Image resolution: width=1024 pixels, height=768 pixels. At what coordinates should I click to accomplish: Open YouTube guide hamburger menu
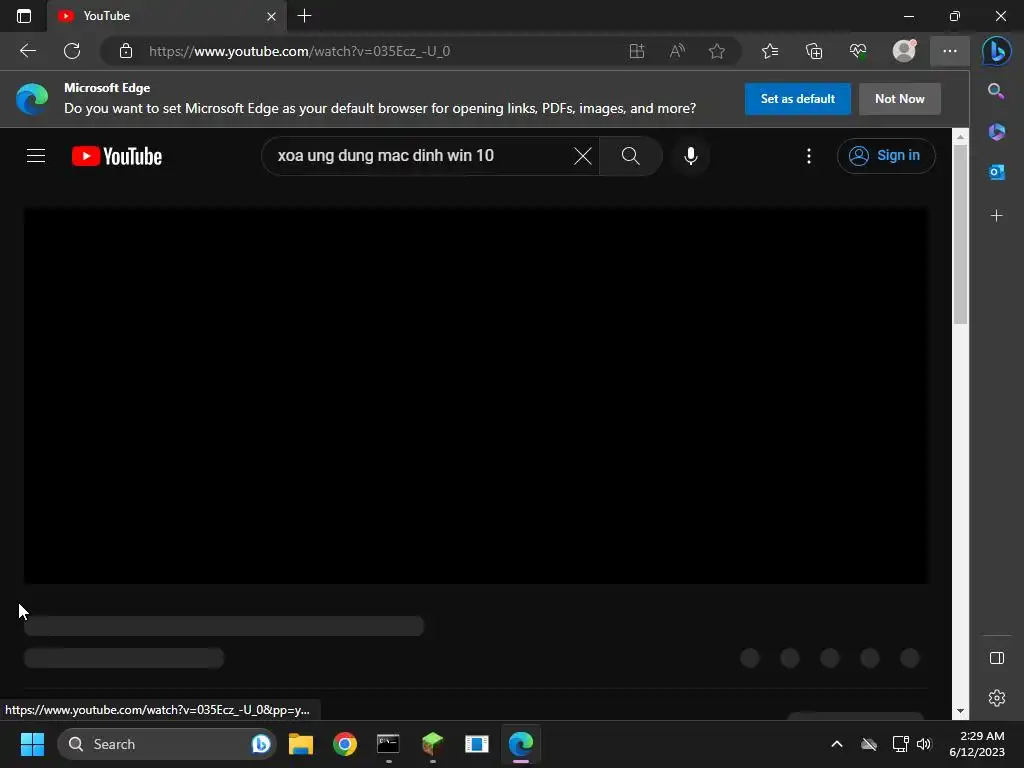(36, 155)
